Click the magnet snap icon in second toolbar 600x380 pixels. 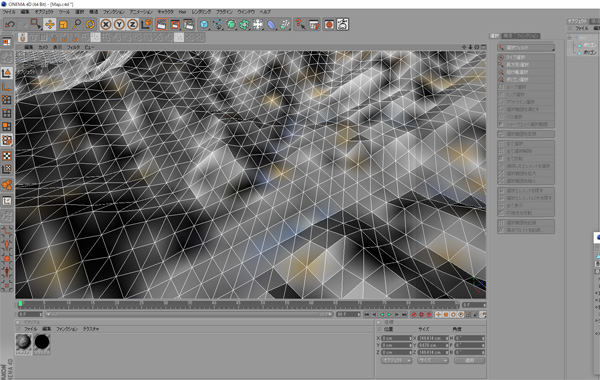[23, 38]
